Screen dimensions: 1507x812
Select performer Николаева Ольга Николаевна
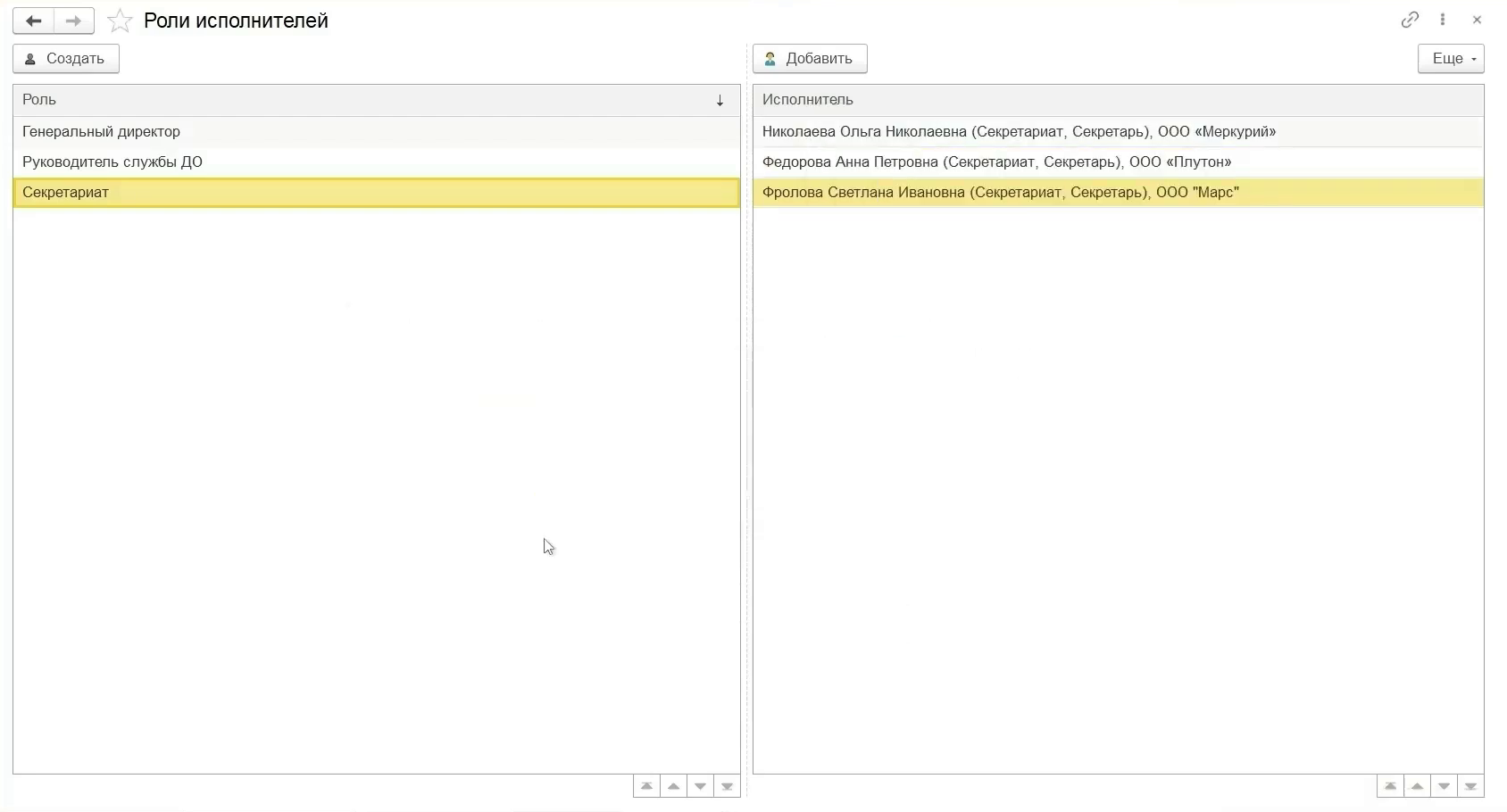[x=1019, y=132]
